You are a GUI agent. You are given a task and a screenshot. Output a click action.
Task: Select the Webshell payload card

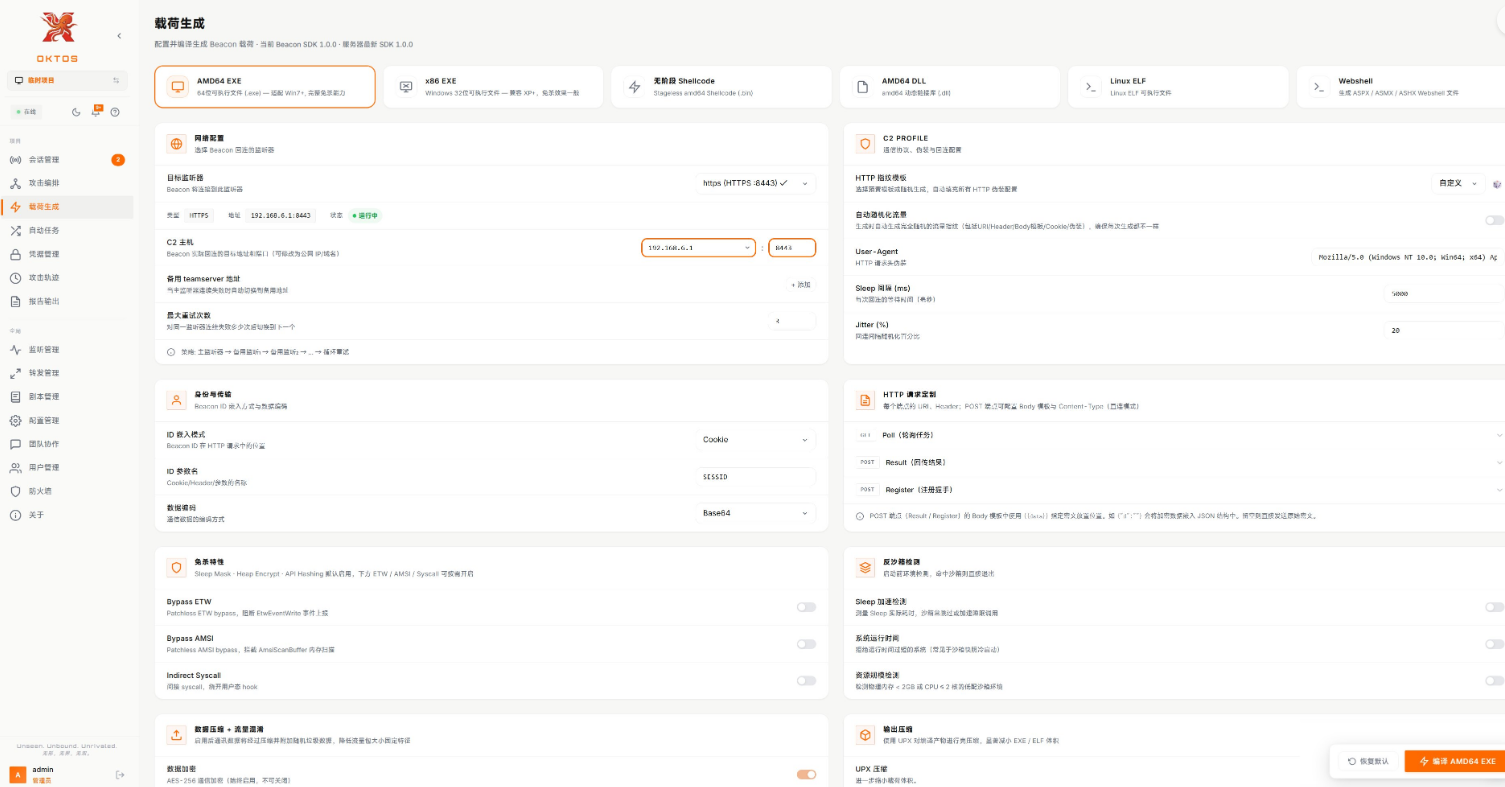1401,87
